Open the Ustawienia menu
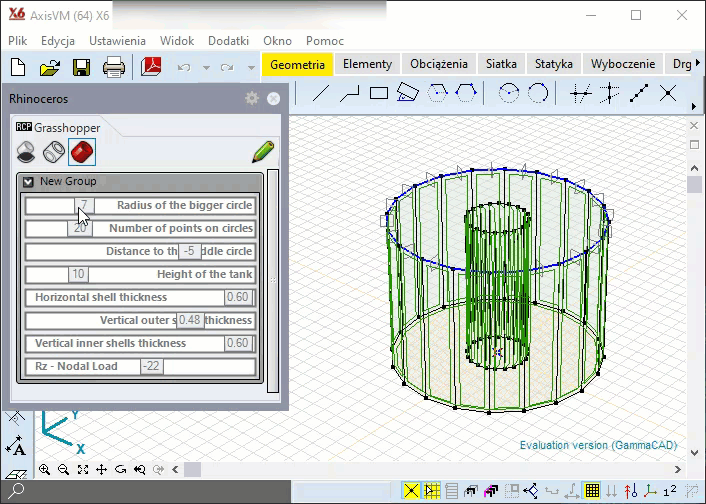The height and width of the screenshot is (504, 706). [x=117, y=41]
